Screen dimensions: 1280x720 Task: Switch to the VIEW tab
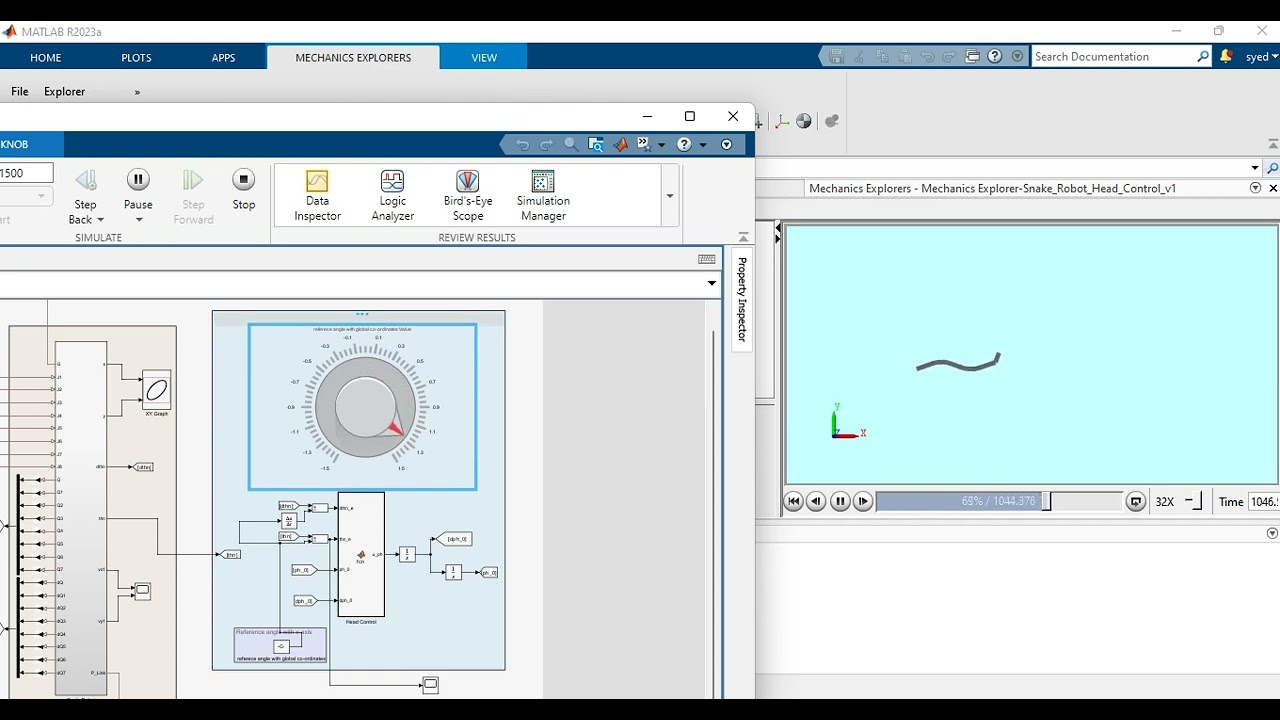pyautogui.click(x=484, y=58)
